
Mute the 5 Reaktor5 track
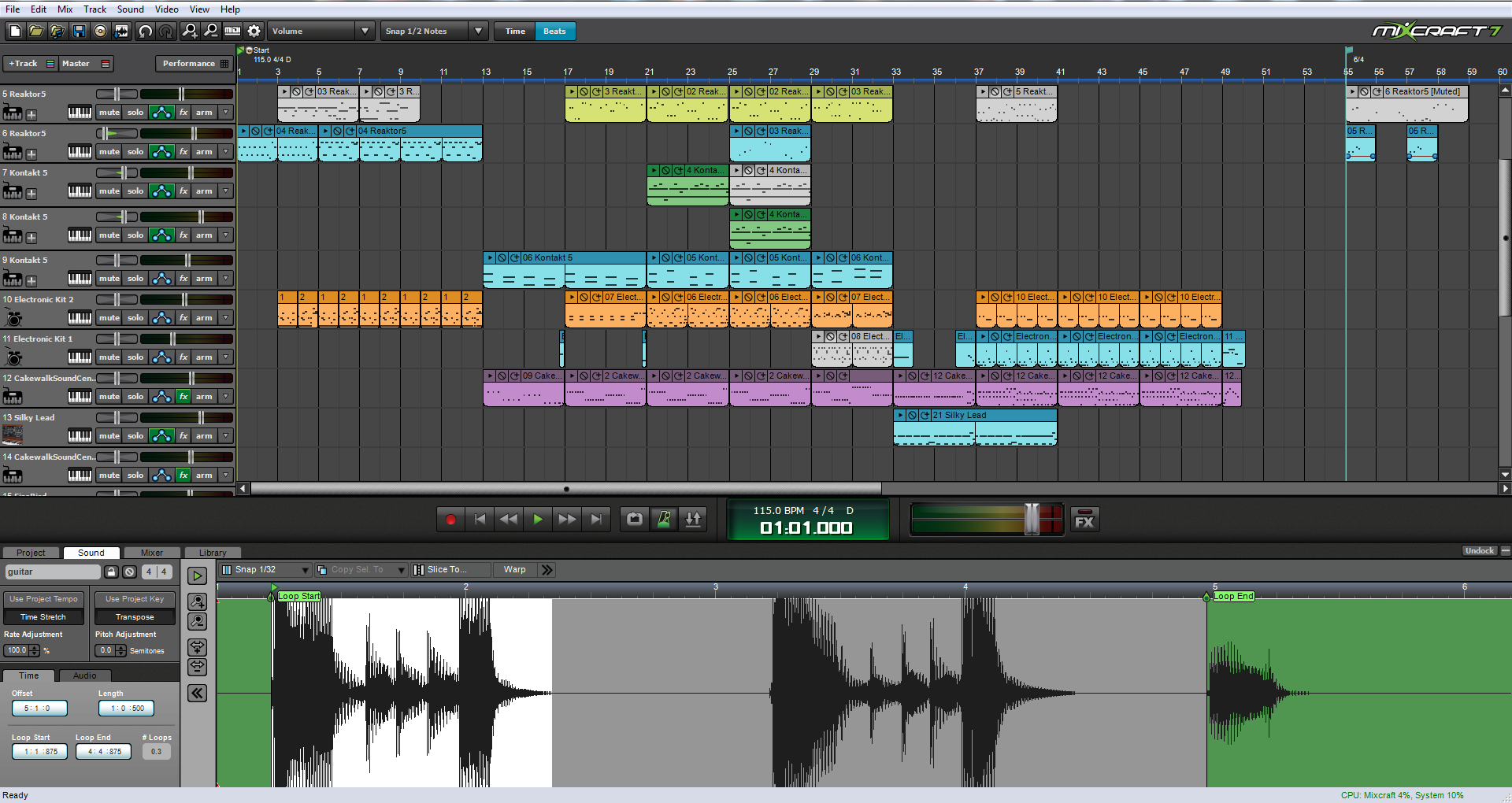(109, 113)
